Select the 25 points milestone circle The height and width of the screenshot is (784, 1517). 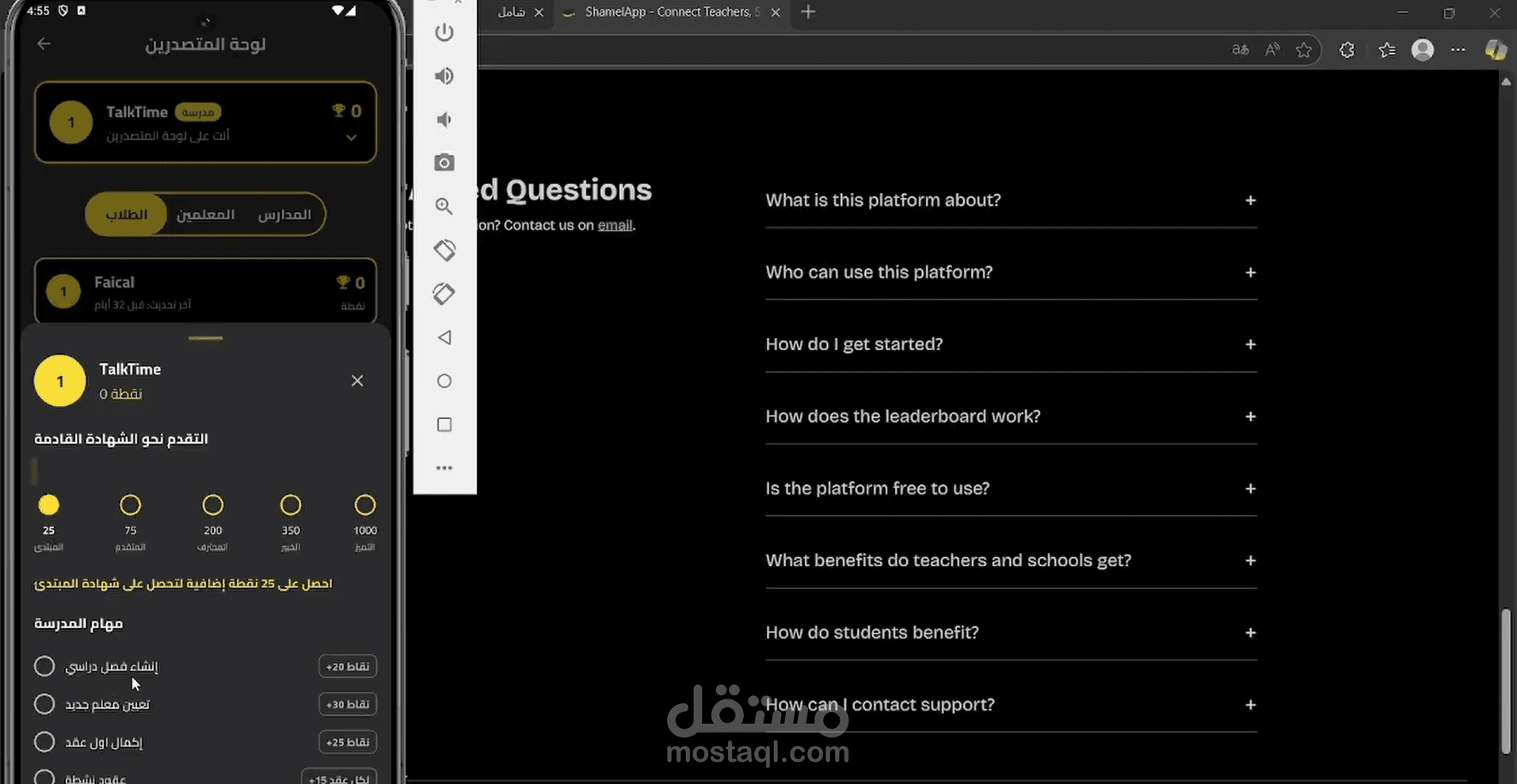49,504
